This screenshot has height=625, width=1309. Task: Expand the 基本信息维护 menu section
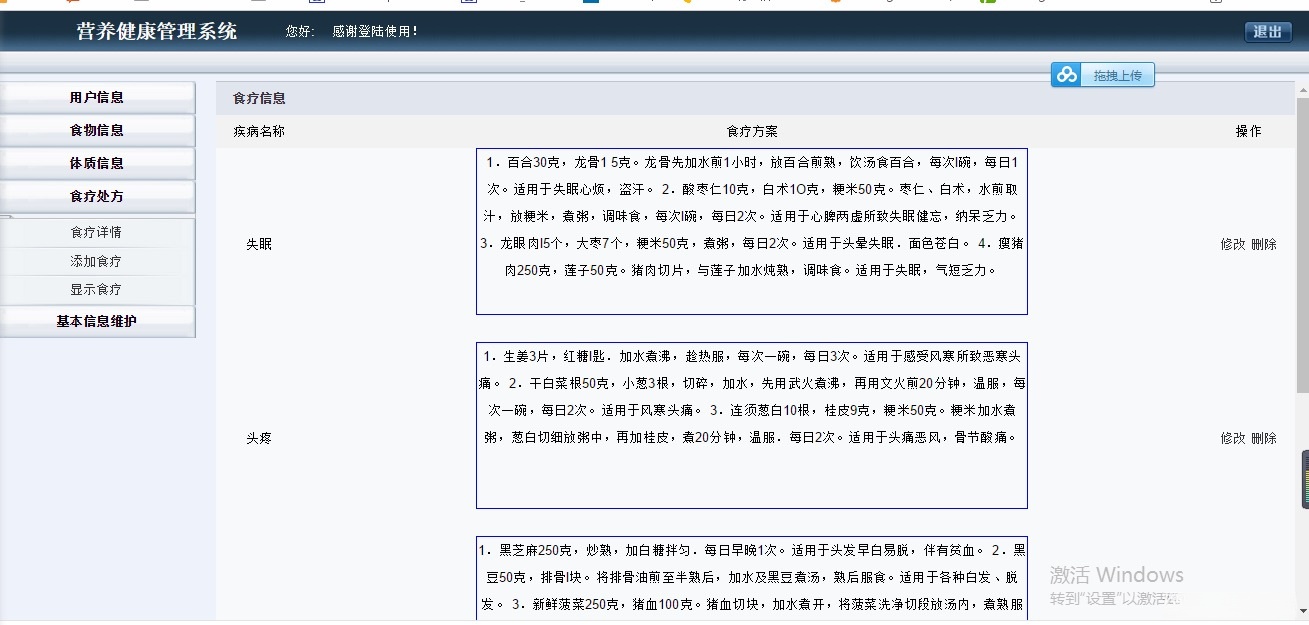pos(97,320)
